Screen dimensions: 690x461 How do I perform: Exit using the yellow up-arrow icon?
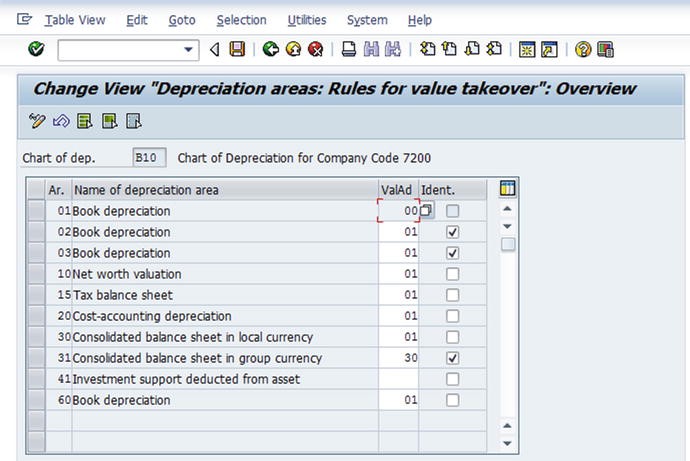(294, 49)
